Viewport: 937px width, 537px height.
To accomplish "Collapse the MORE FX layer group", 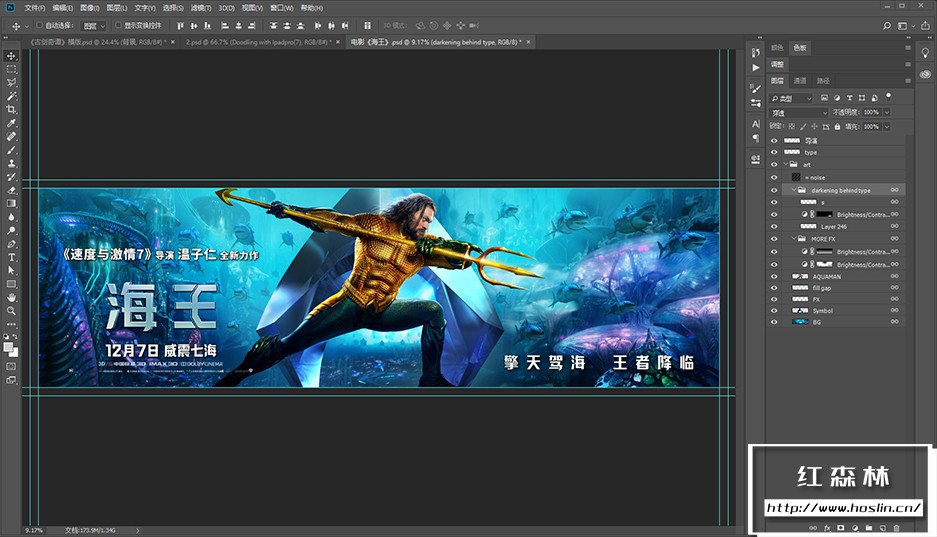I will pos(794,238).
